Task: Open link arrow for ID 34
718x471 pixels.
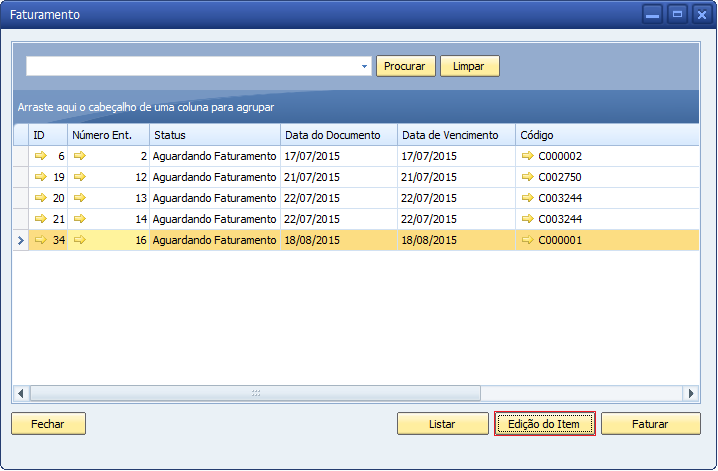Action: [41, 240]
